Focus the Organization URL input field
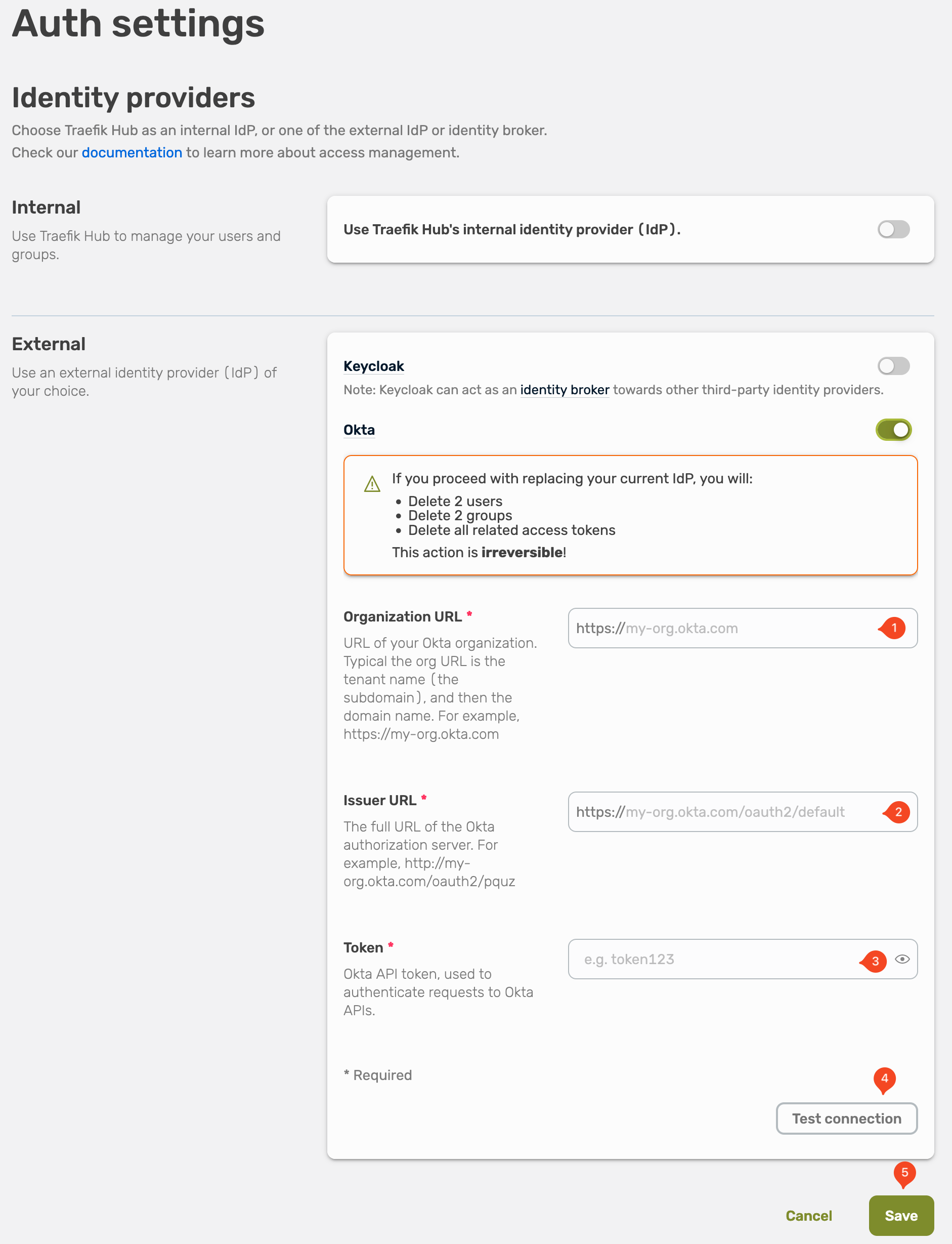Viewport: 952px width, 1244px height. 708,628
